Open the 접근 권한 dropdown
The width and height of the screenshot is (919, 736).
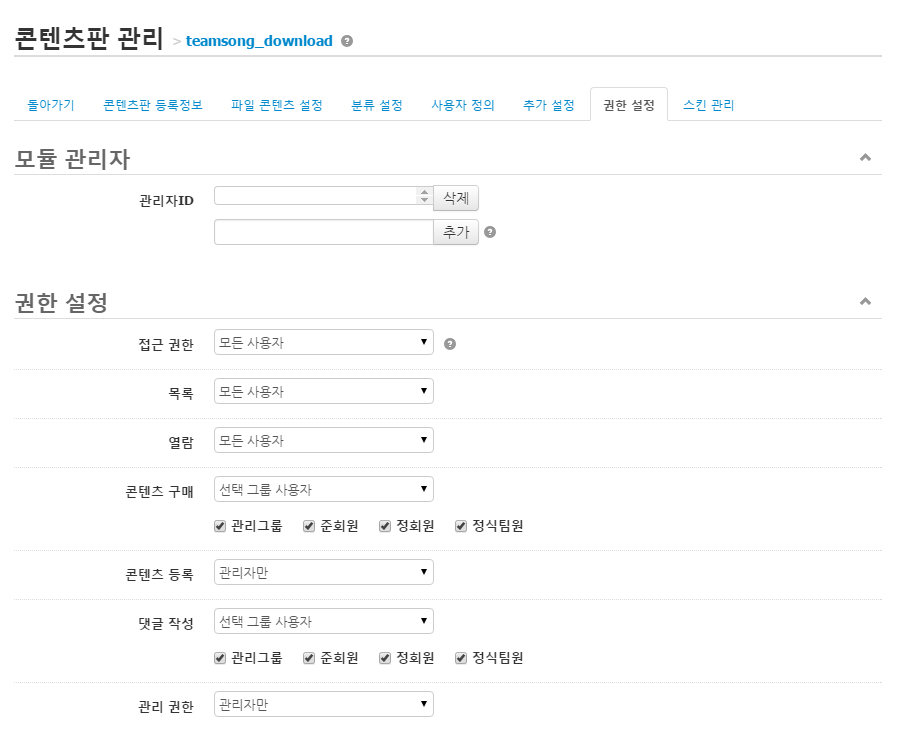pyautogui.click(x=324, y=343)
